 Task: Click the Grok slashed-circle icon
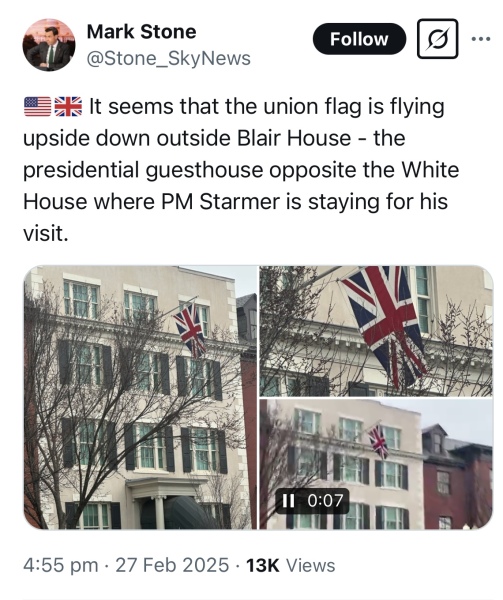437,39
